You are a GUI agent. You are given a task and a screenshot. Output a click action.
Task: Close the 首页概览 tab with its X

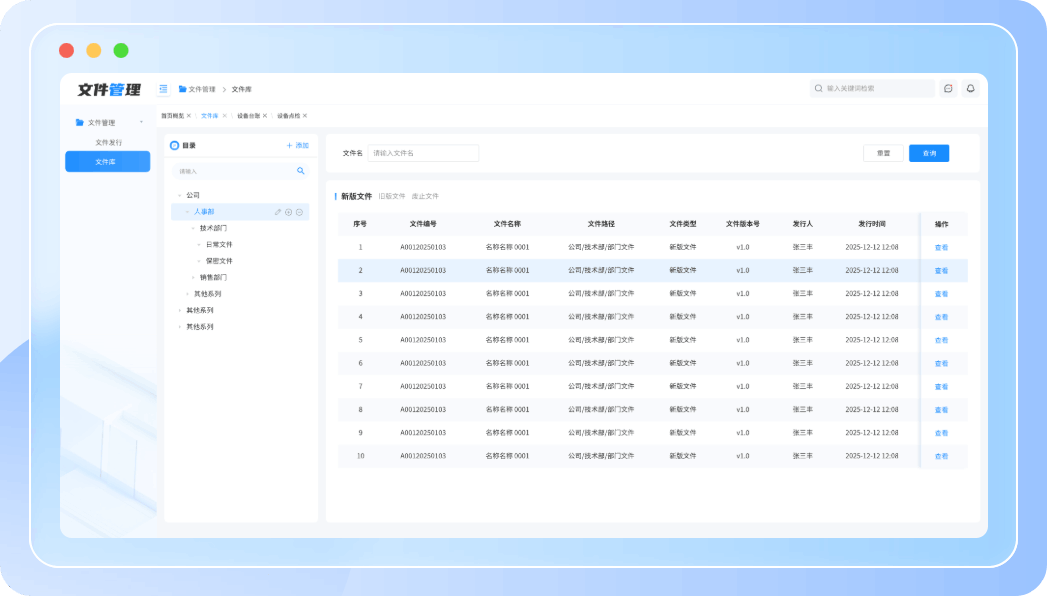click(189, 116)
